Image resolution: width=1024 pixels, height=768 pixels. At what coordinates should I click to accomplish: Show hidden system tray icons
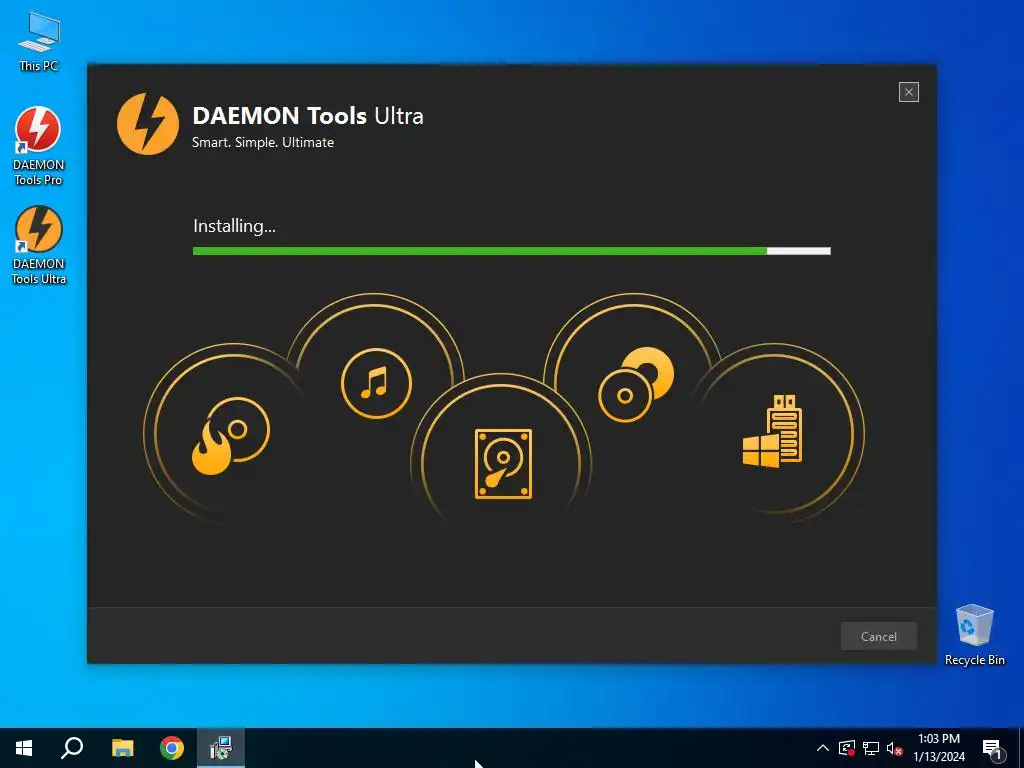tap(823, 748)
